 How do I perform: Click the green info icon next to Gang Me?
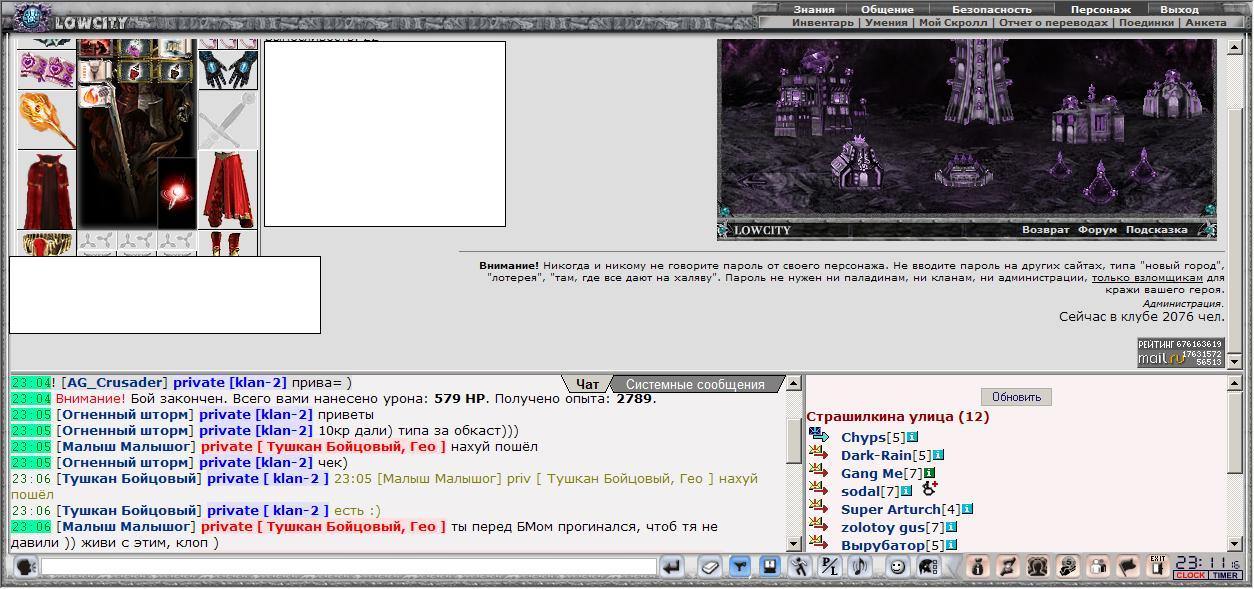[929, 473]
